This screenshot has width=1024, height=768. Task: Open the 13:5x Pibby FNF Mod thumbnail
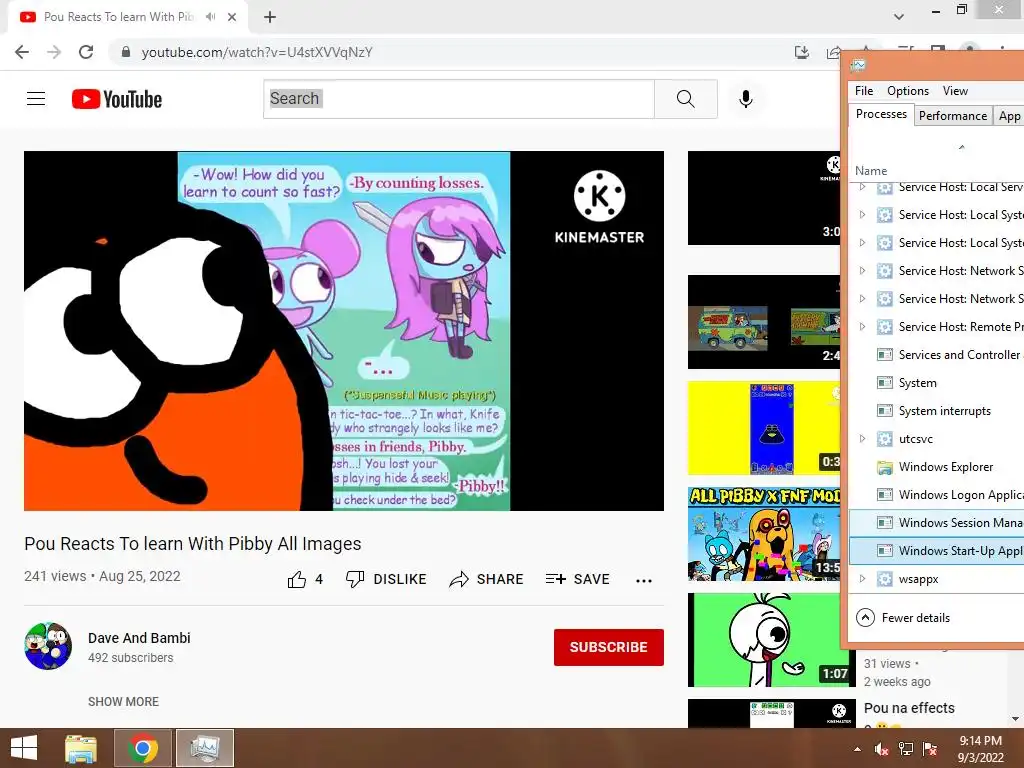(x=764, y=534)
